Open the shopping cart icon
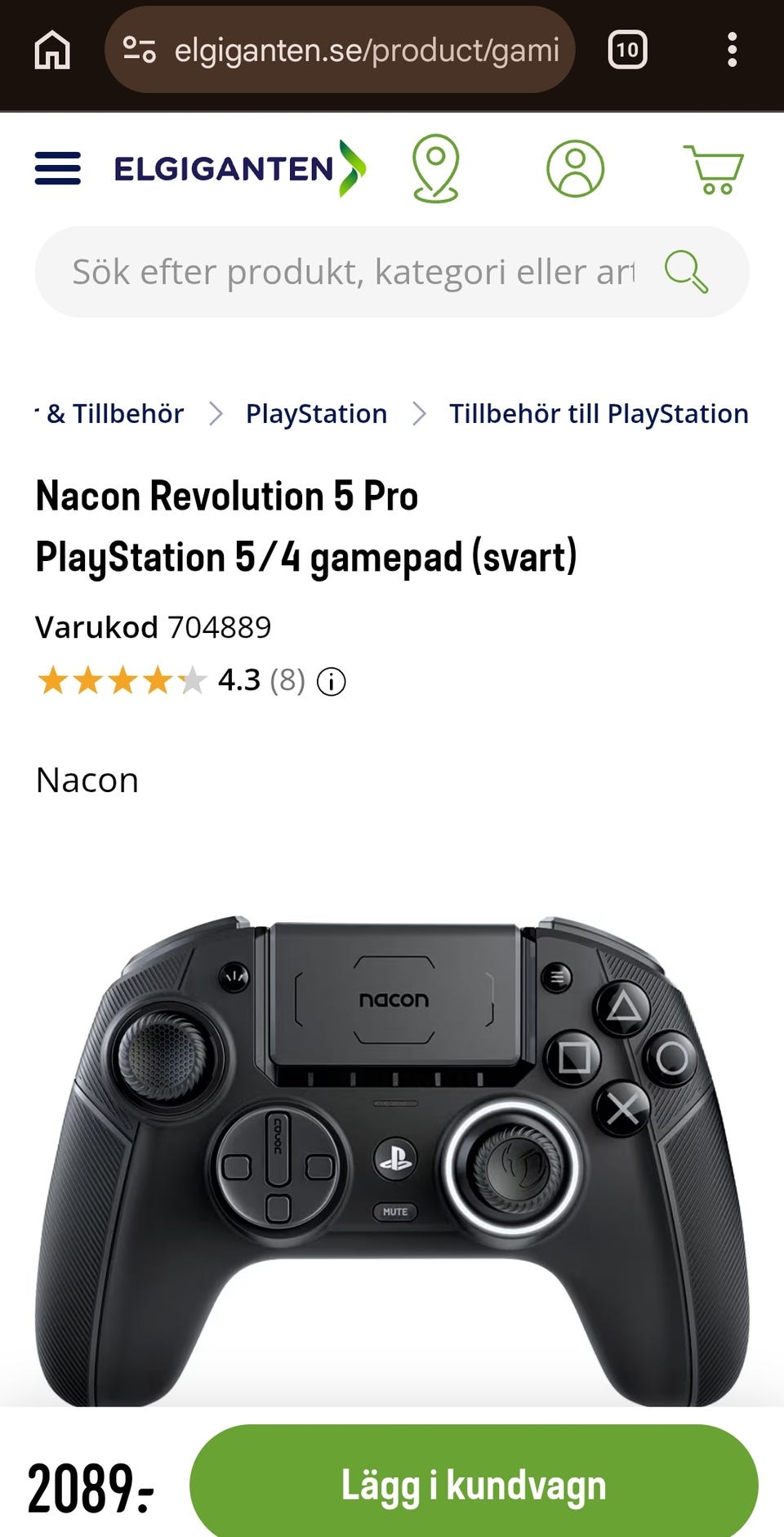The width and height of the screenshot is (784, 1537). 713,169
